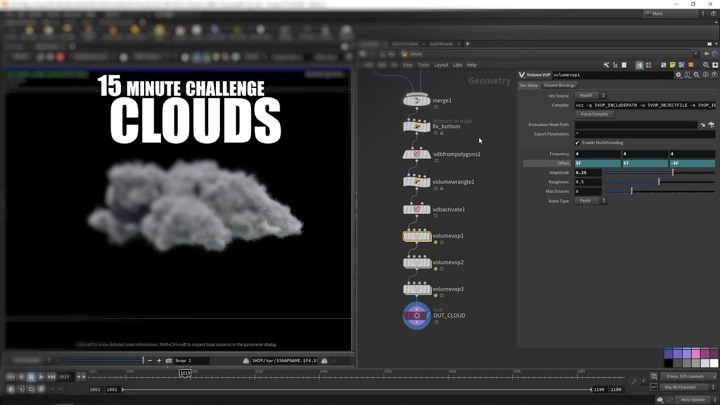The image size is (720, 405).
Task: Expand the network path history dropdown arrow
Action: (x=696, y=54)
